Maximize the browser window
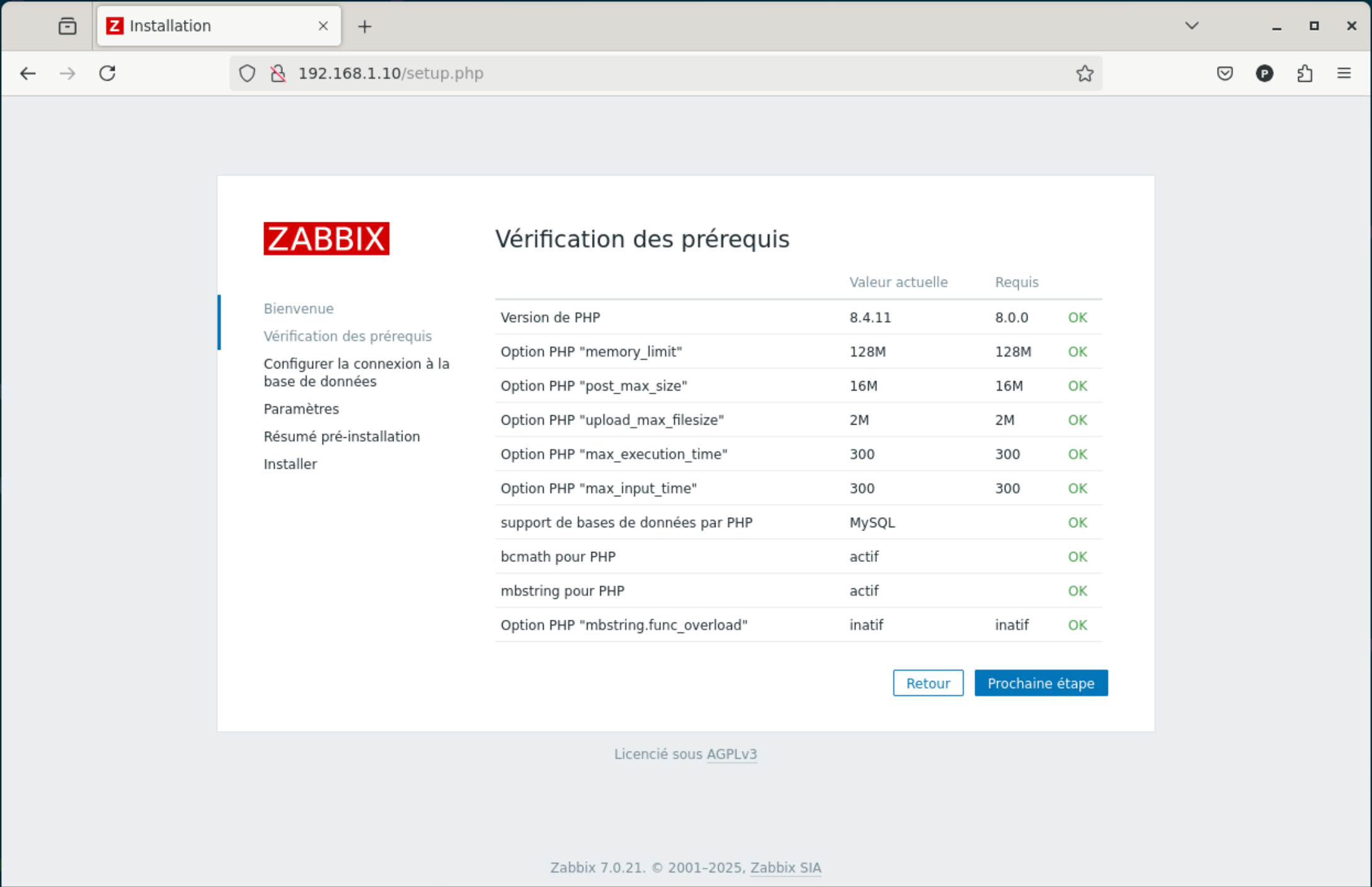The width and height of the screenshot is (1372, 887). [1314, 26]
